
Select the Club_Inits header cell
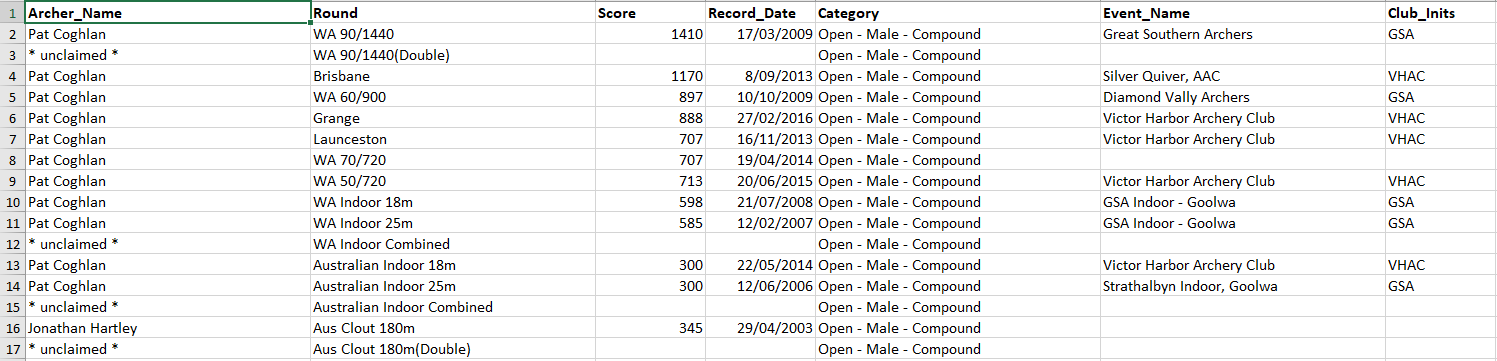(1440, 13)
